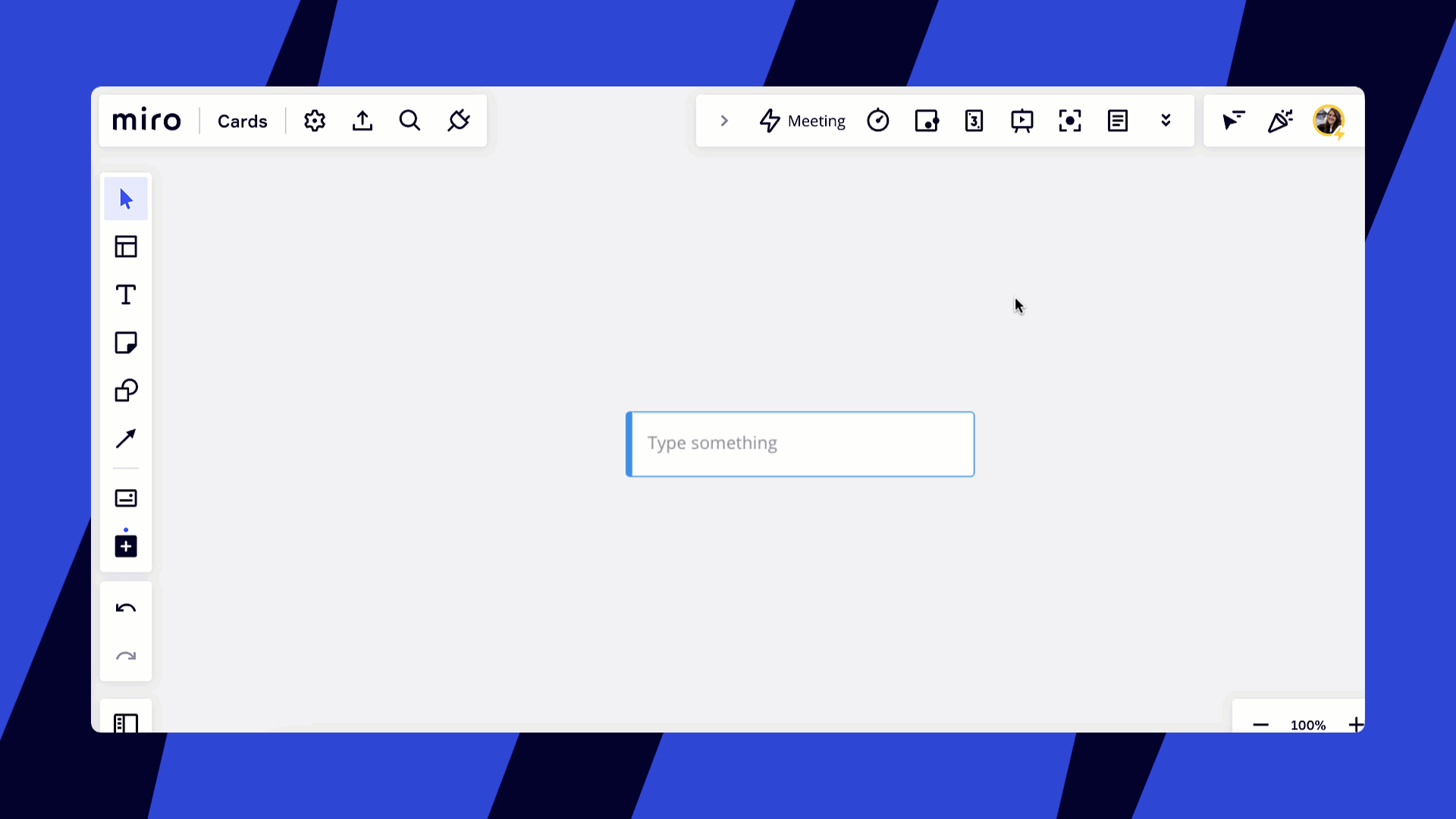This screenshot has height=819, width=1456.
Task: Click the add more tools button
Action: pos(126,546)
